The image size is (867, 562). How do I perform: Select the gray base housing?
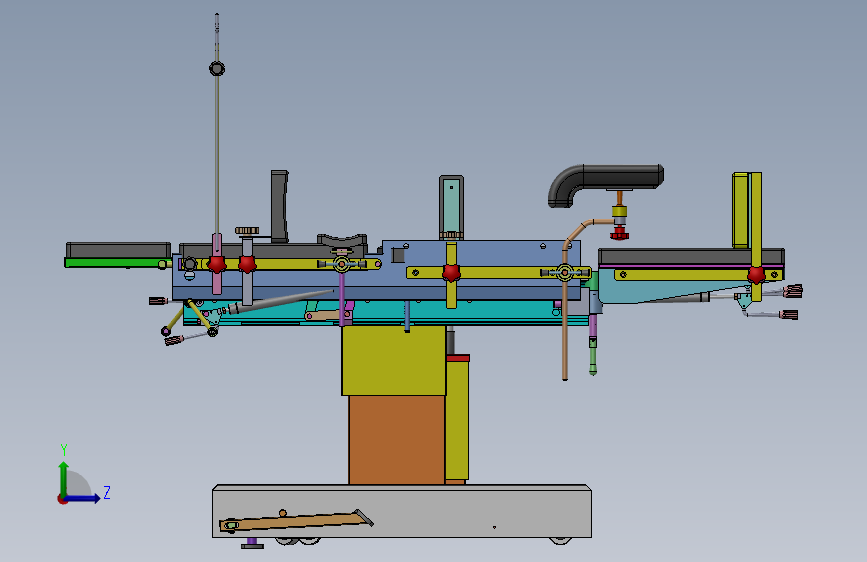402,511
